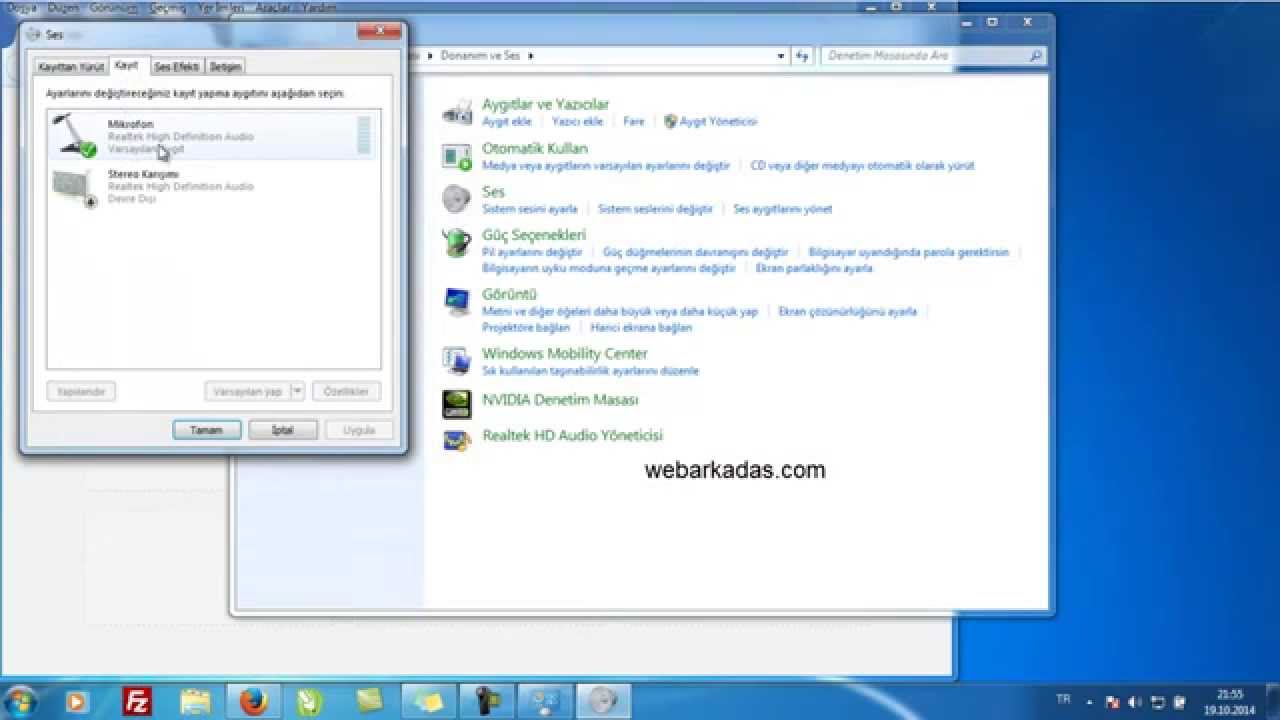Open the Sistem sesini ayarla link

[530, 209]
